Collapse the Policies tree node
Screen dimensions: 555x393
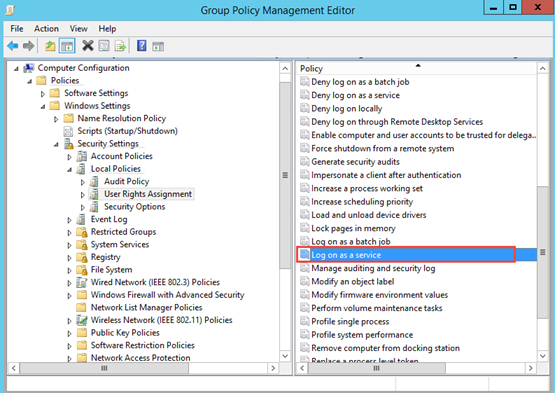30,81
